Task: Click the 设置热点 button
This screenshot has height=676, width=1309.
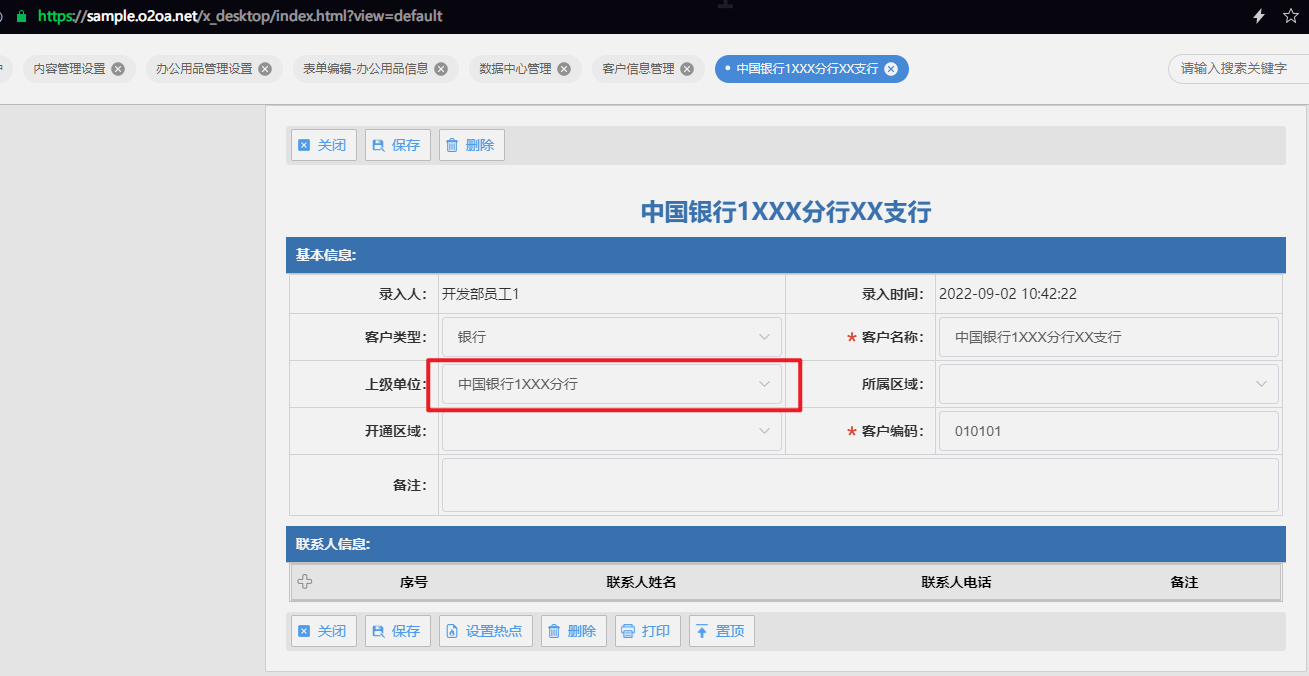Action: click(x=486, y=631)
